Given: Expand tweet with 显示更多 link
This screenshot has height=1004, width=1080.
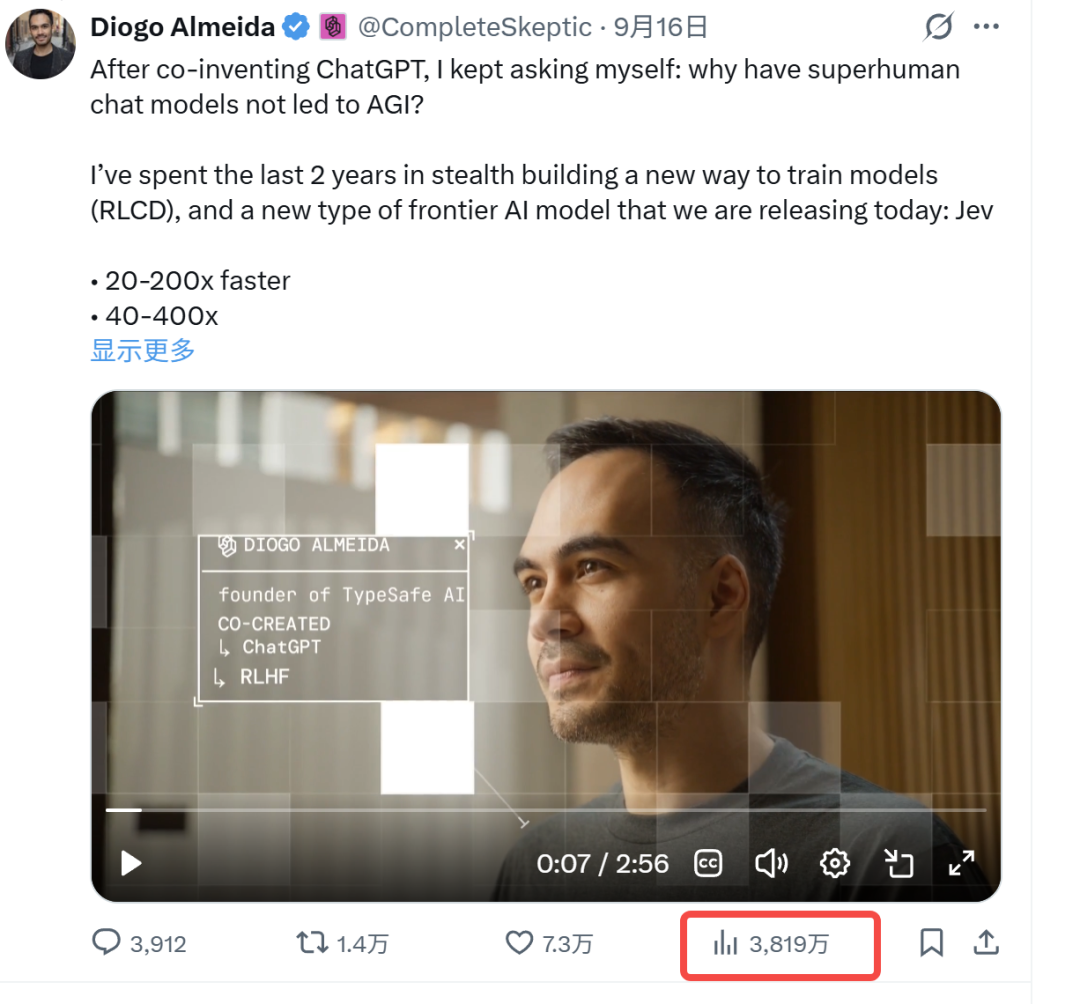Looking at the screenshot, I should point(143,351).
